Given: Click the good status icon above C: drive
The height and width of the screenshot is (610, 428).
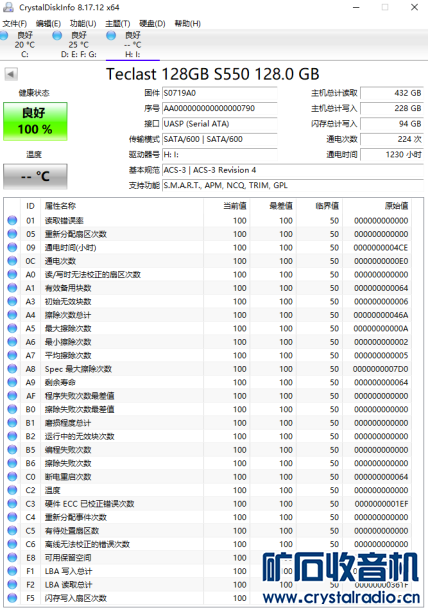Looking at the screenshot, I should click(x=4, y=35).
